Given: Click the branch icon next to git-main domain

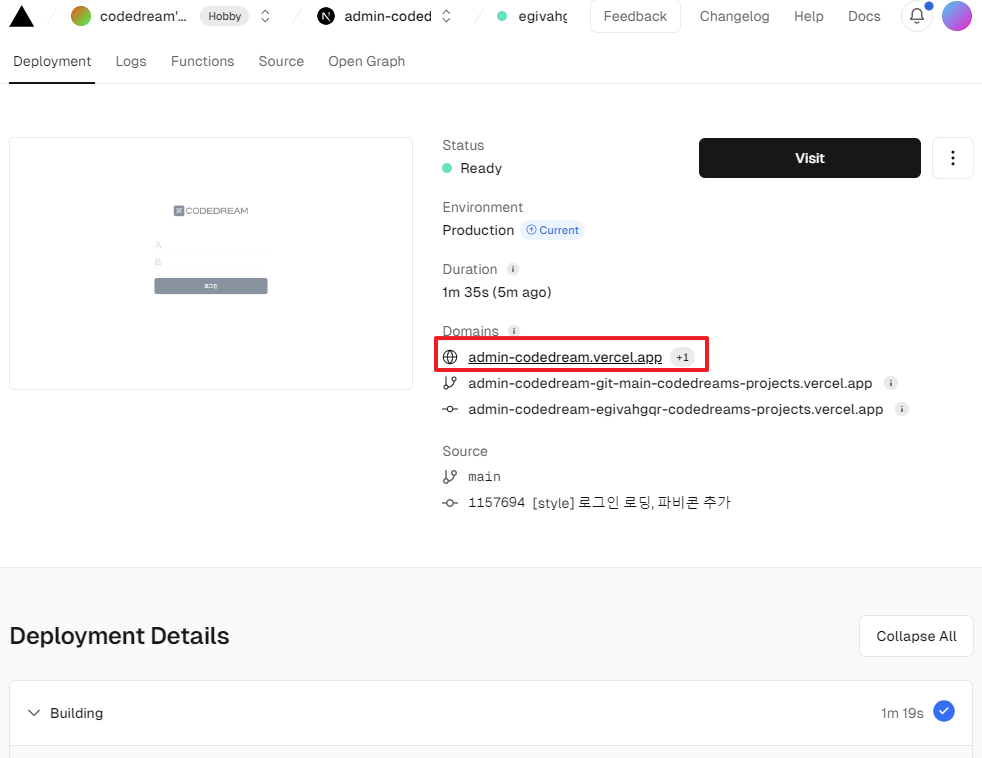Looking at the screenshot, I should (x=450, y=383).
